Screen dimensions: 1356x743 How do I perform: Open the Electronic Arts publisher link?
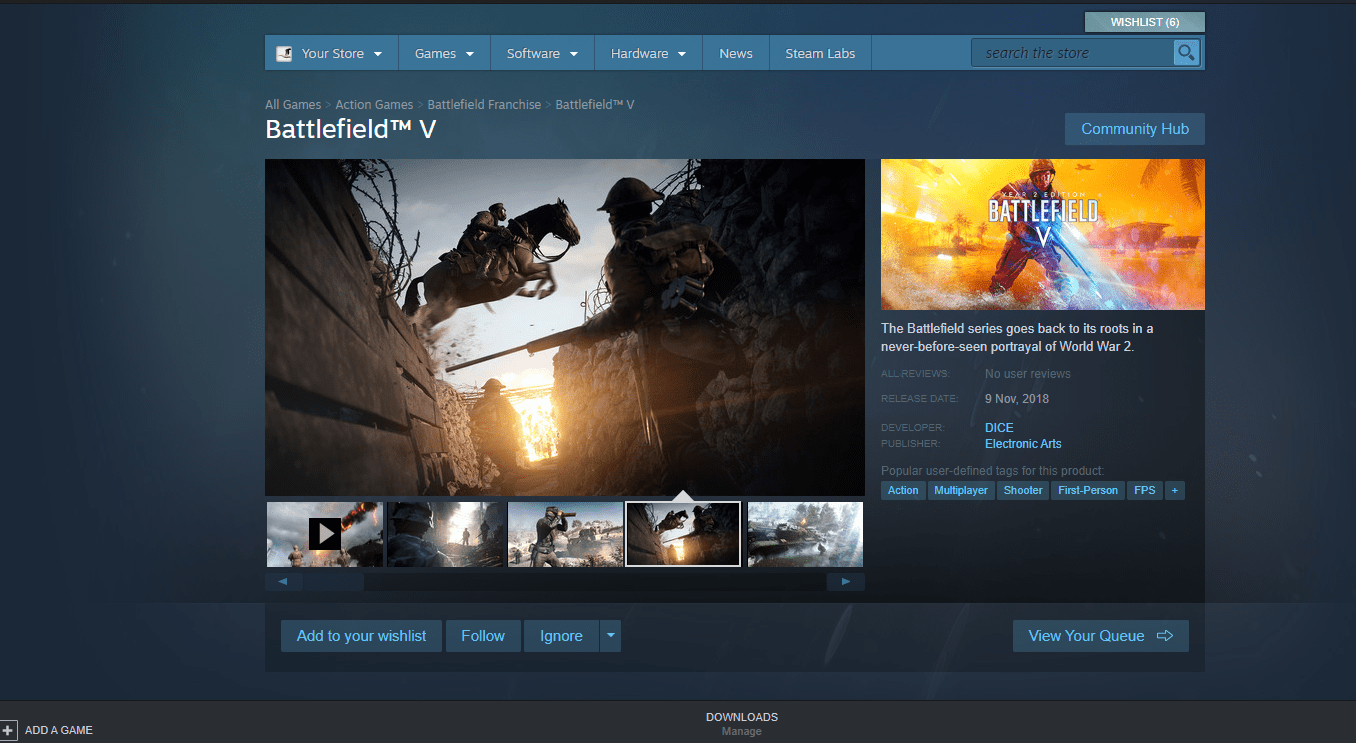[1023, 444]
